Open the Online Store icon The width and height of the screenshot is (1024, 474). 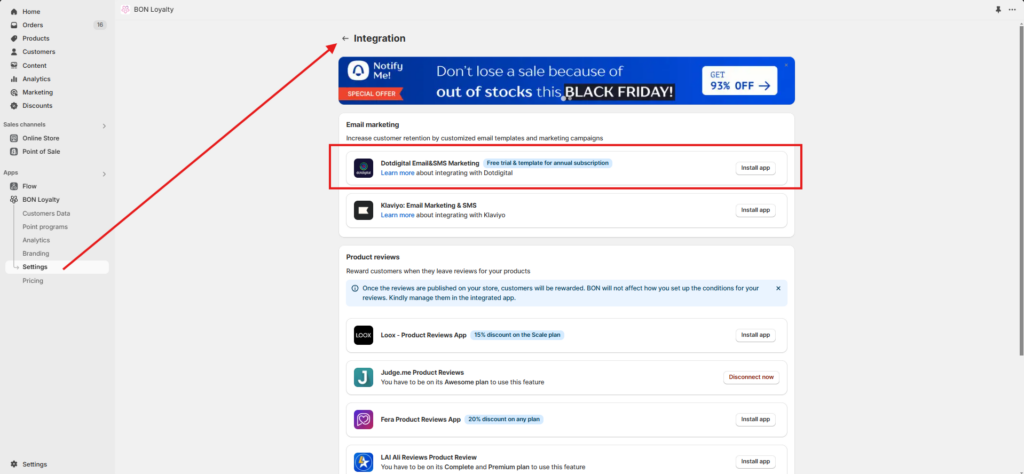pyautogui.click(x=14, y=138)
